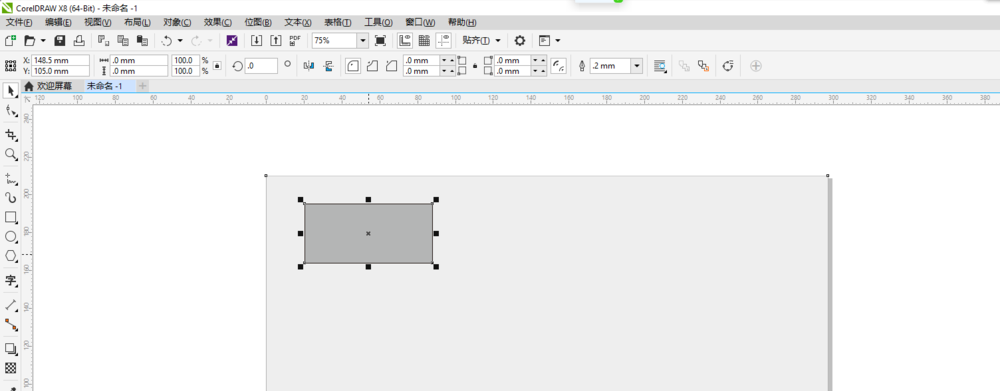Screen dimensions: 1000x391
Task: Click the Wrap text icon
Action: tap(660, 66)
